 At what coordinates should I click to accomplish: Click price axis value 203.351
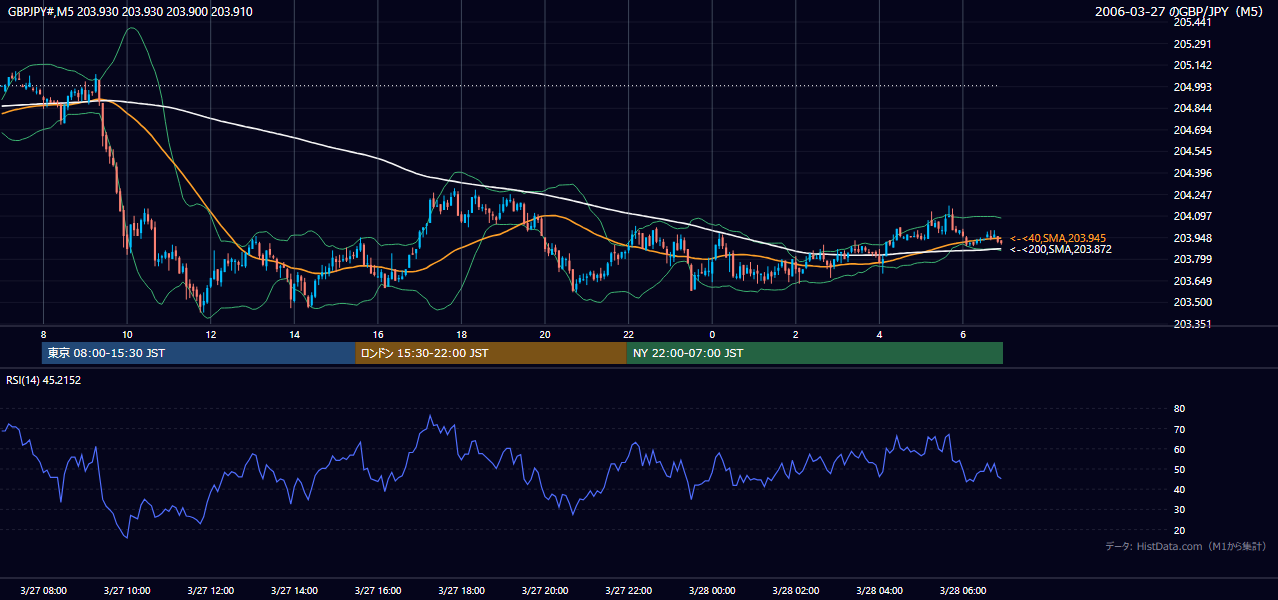[x=1191, y=324]
